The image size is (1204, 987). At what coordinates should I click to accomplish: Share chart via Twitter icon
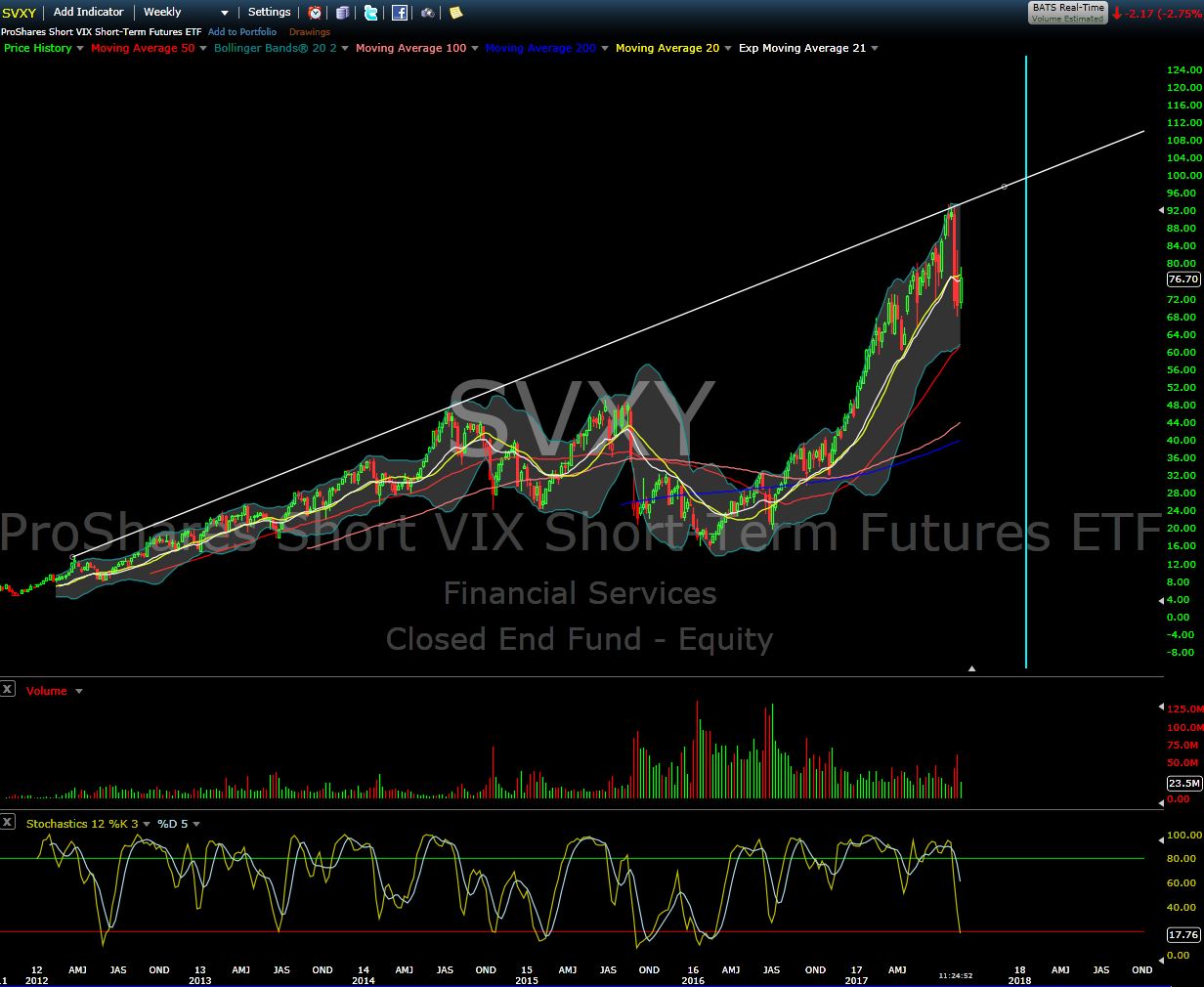click(371, 13)
